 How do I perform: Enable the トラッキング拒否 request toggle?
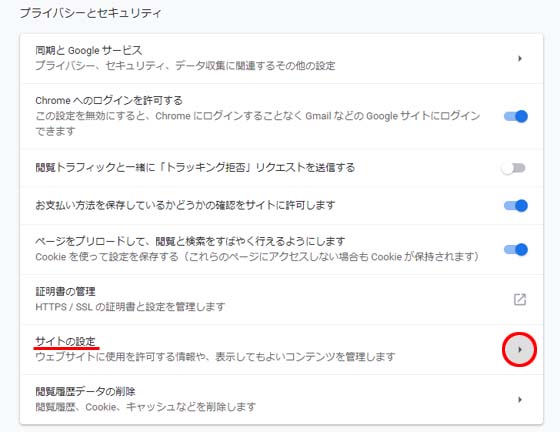click(x=513, y=168)
